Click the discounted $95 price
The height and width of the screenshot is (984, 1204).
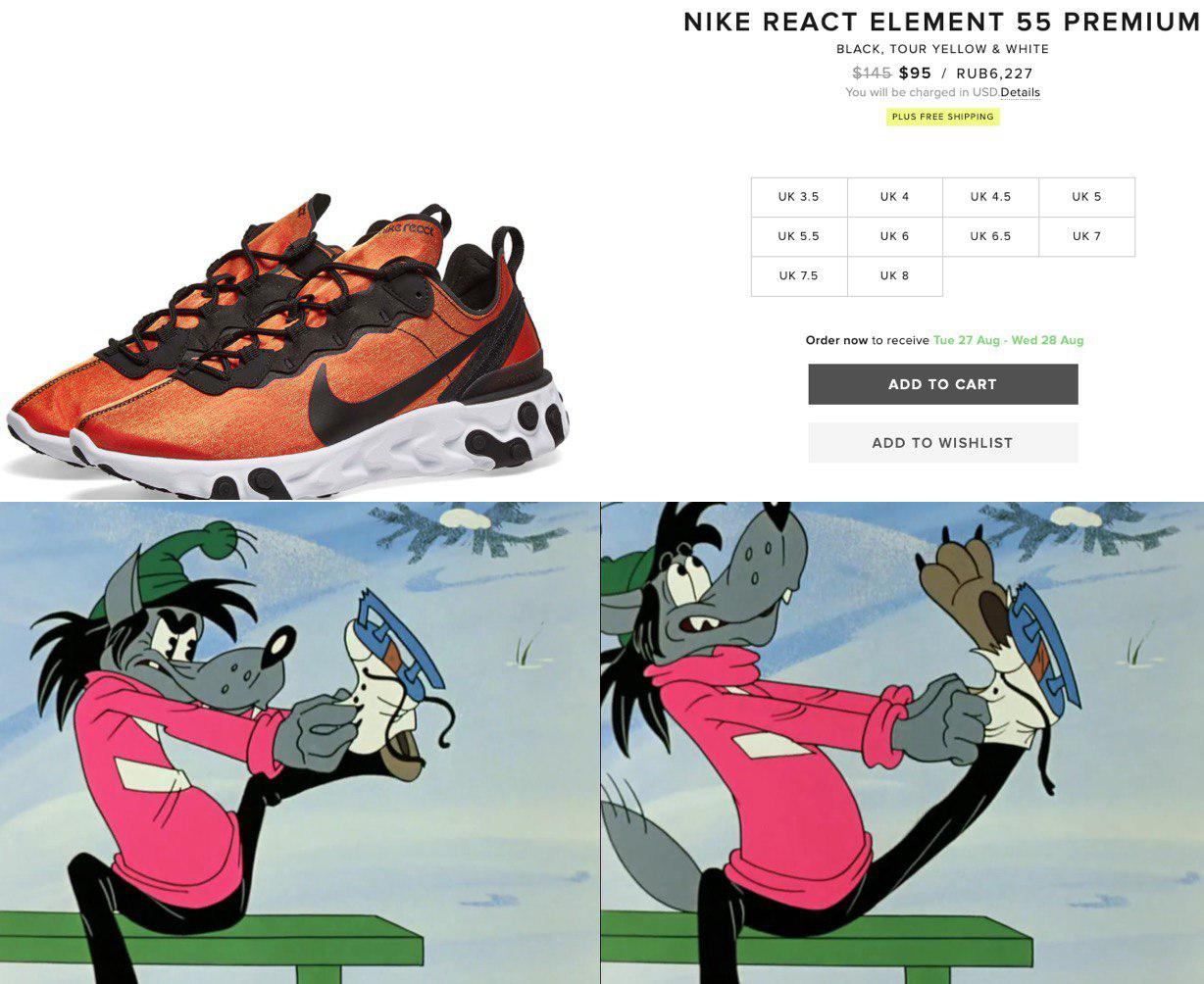tap(915, 74)
